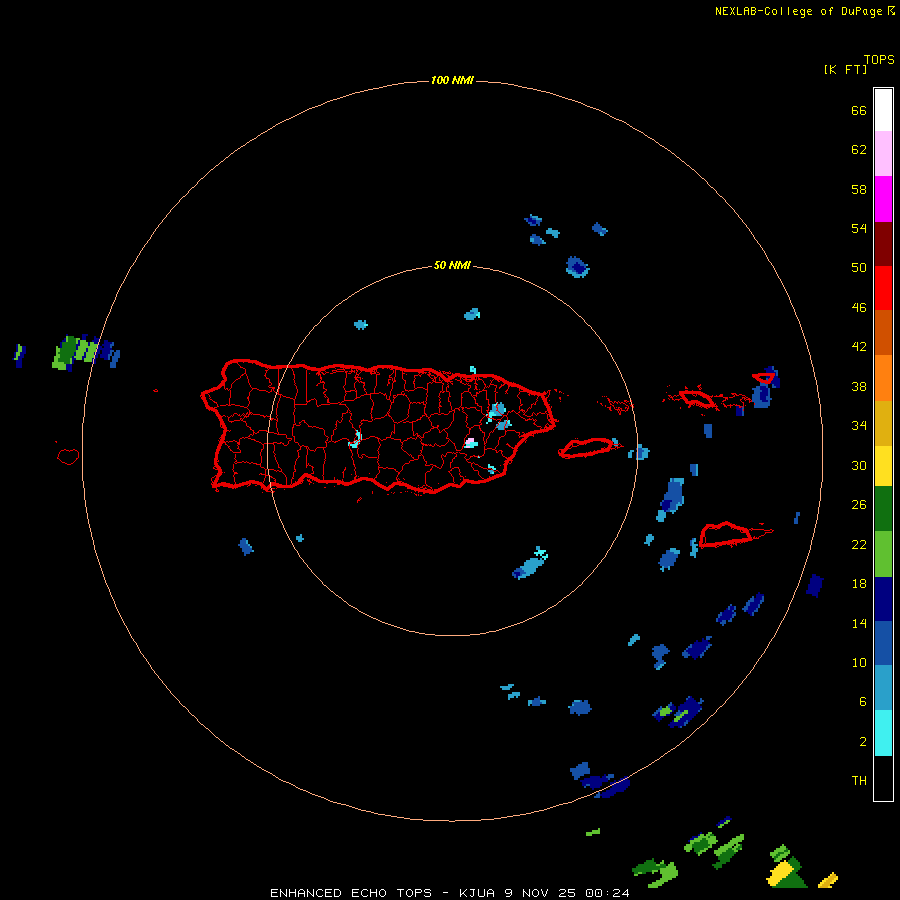This screenshot has width=900, height=900.
Task: Click the "ENHANCED ECHO TOPS" caption text
Action: point(351,893)
